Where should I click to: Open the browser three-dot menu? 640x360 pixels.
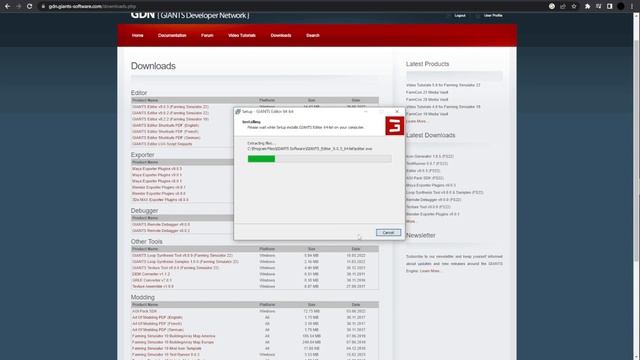point(632,6)
